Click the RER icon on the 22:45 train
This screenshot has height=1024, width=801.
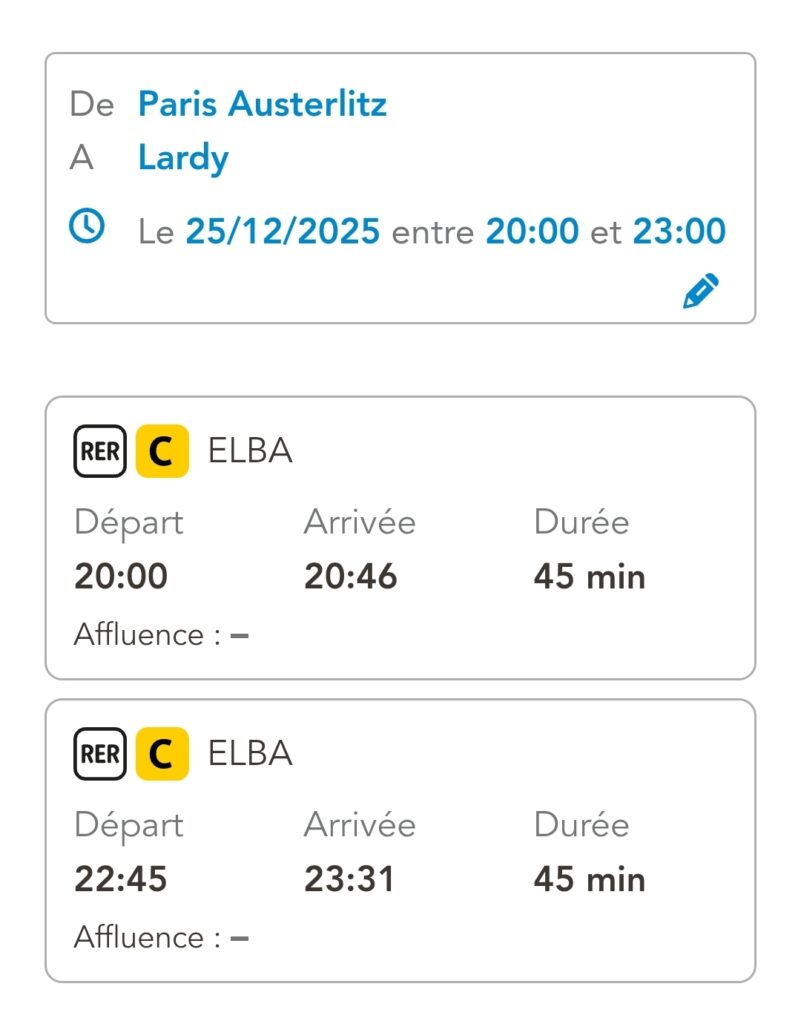(x=100, y=753)
